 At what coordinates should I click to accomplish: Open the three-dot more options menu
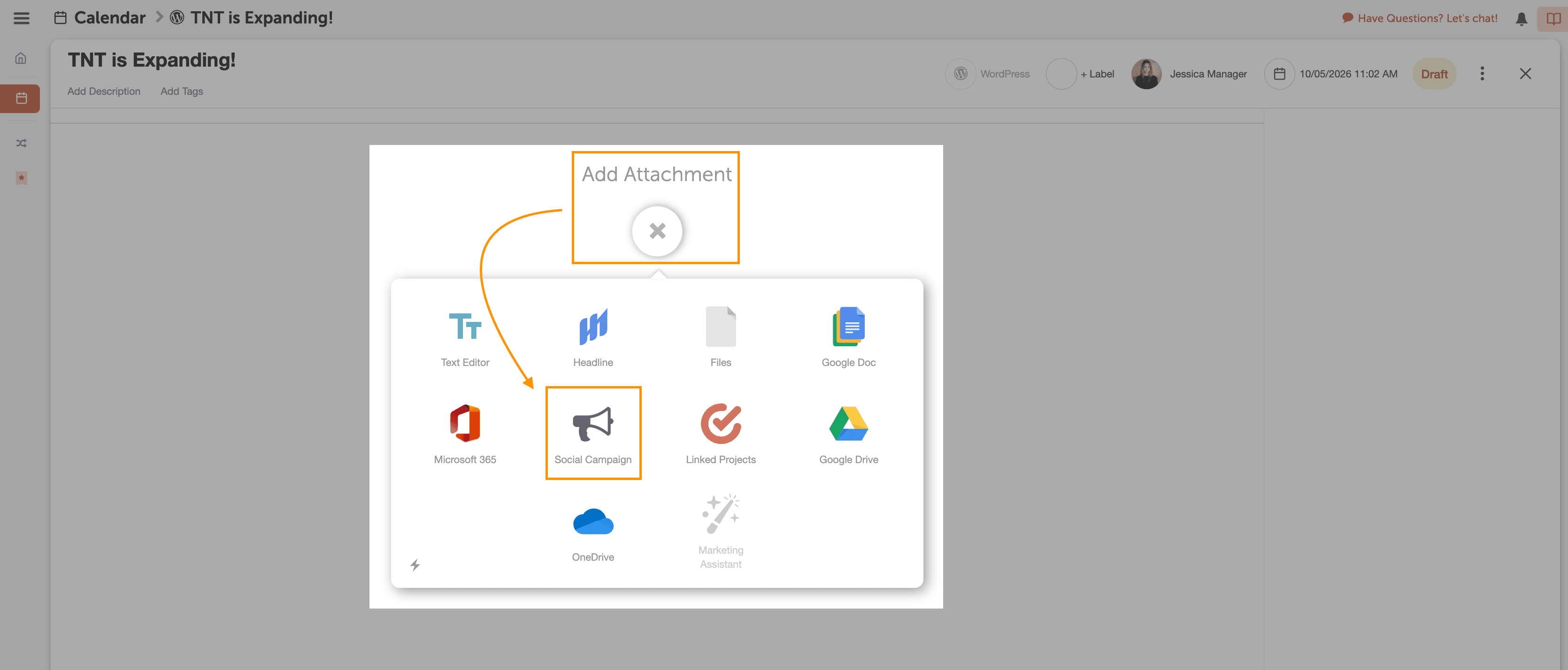pyautogui.click(x=1482, y=74)
